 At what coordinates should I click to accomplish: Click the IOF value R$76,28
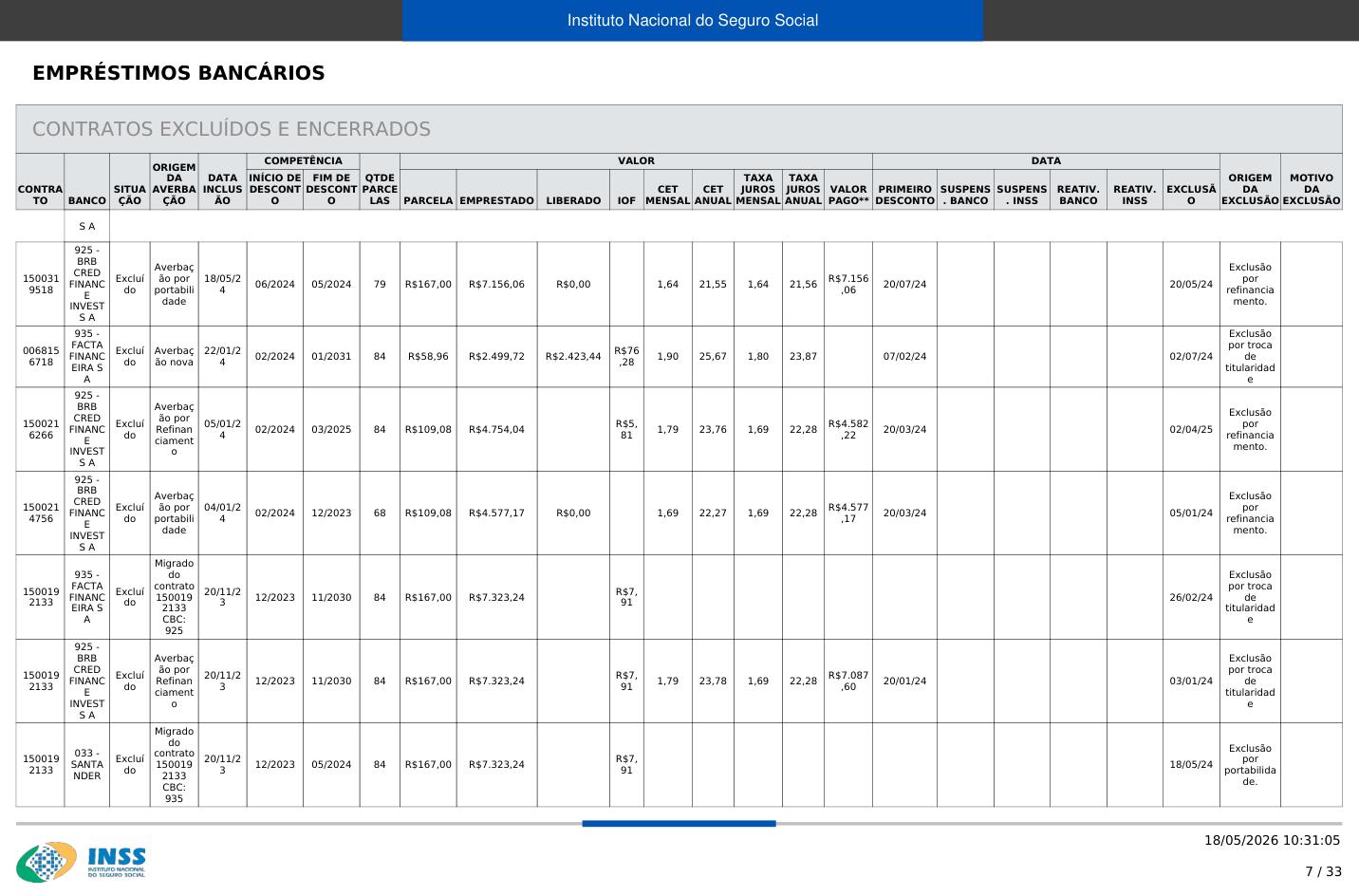coord(626,356)
